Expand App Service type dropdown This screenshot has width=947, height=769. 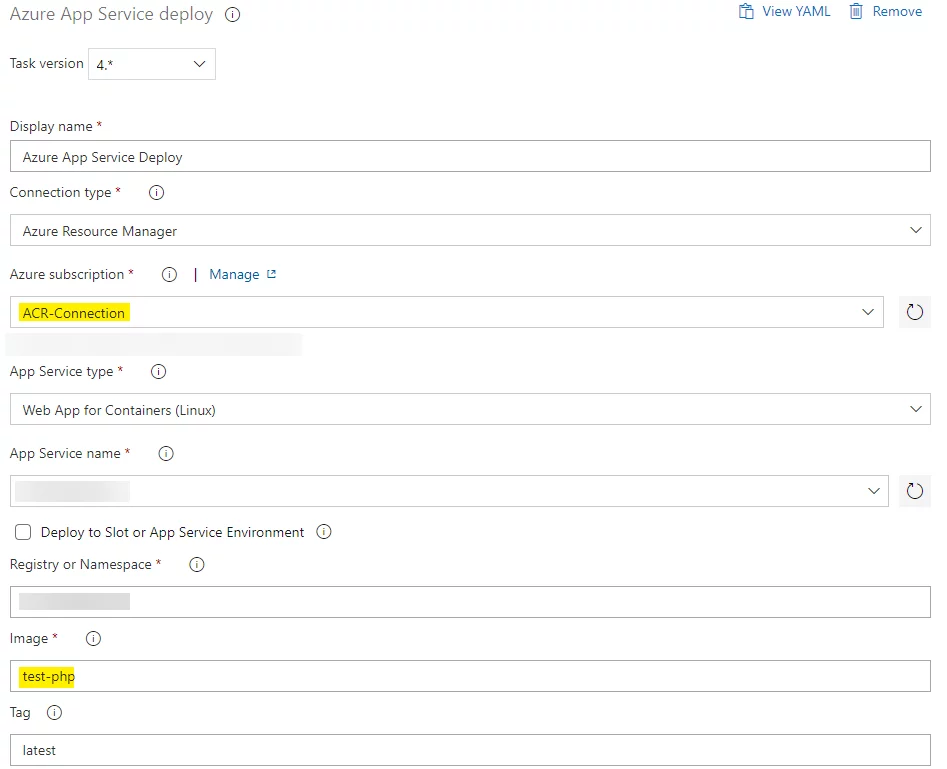[x=470, y=409]
